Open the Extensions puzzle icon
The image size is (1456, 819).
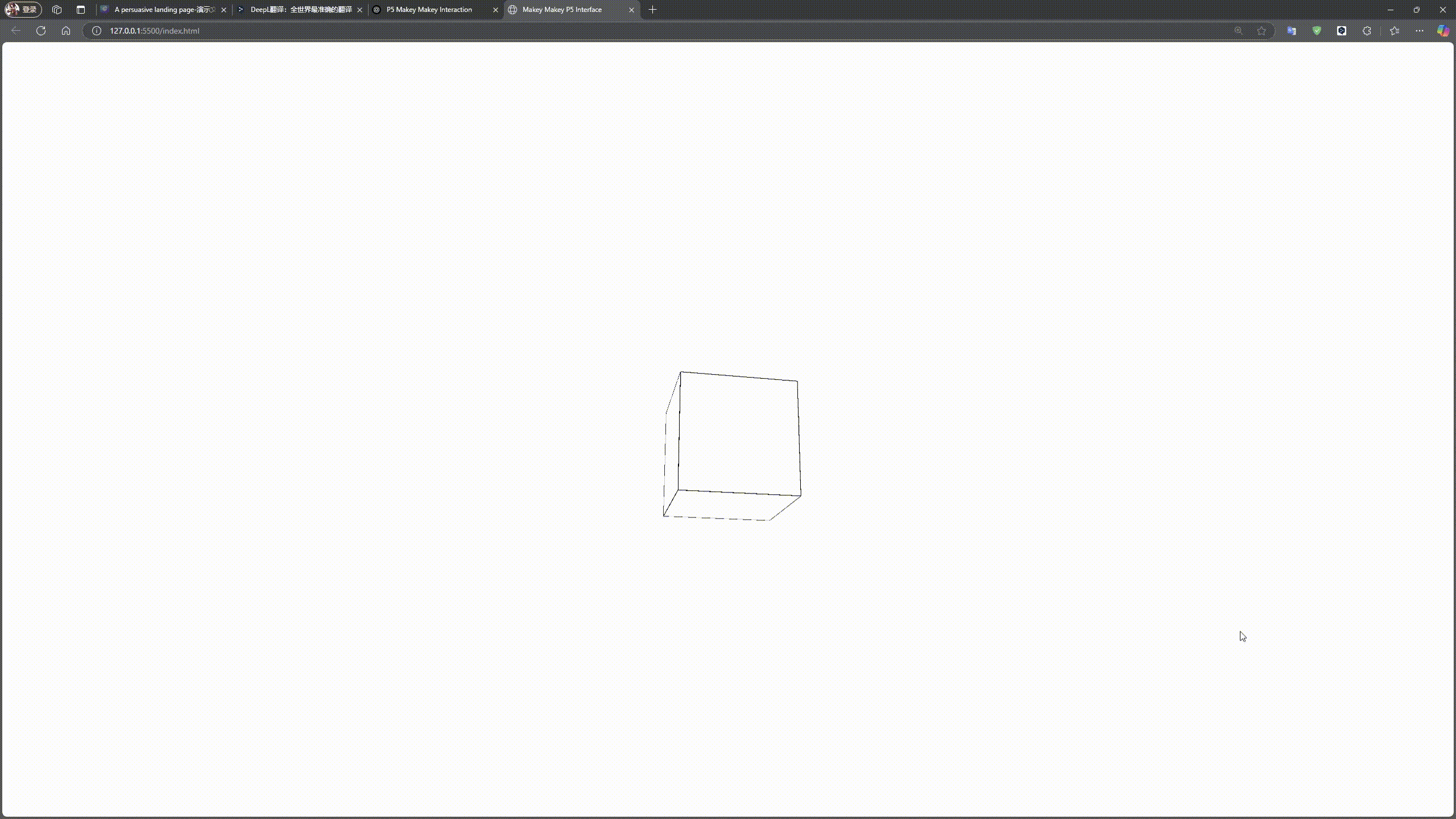(1367, 31)
